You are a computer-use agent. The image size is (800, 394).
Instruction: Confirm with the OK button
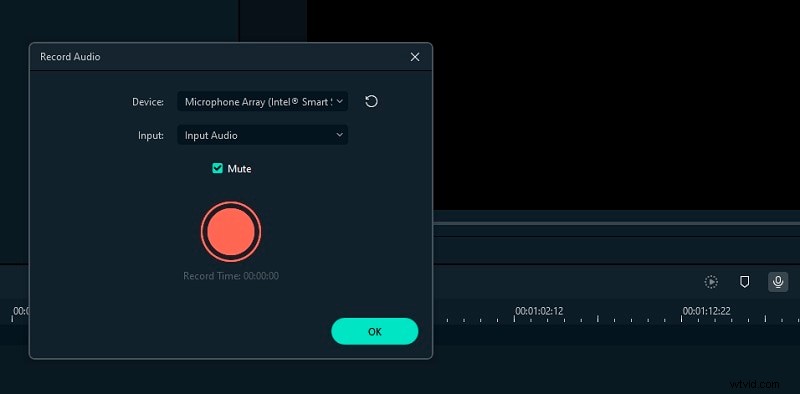tap(374, 332)
